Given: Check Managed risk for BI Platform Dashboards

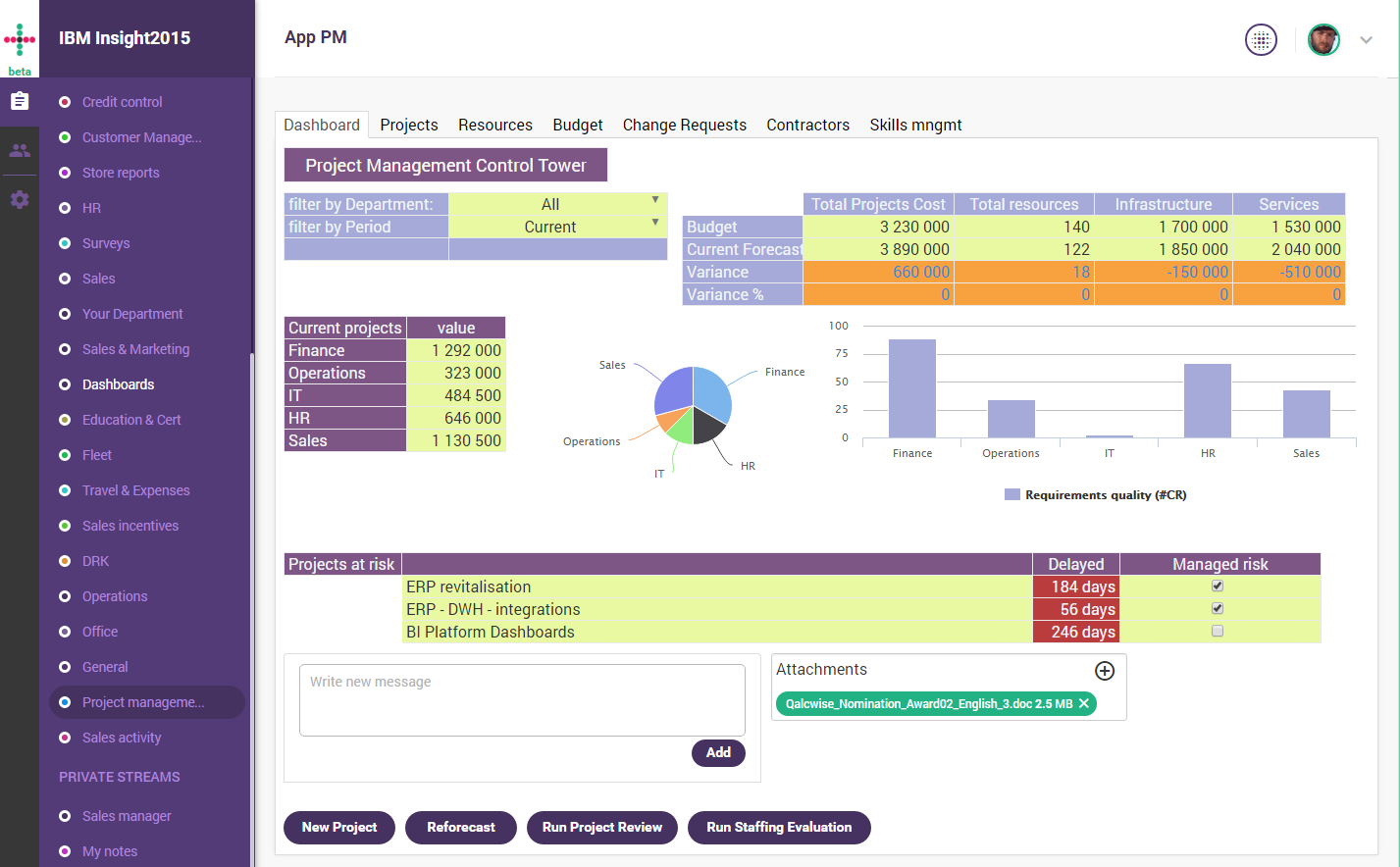Looking at the screenshot, I should pyautogui.click(x=1218, y=632).
